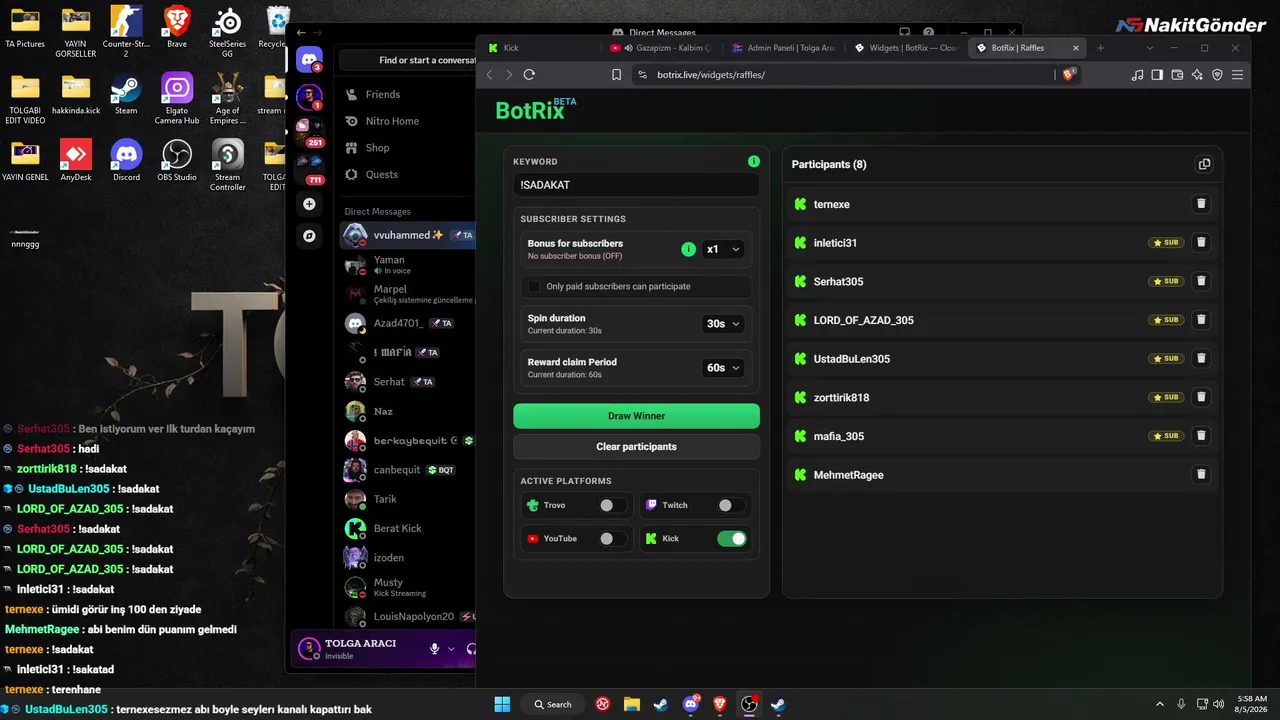Open Reward claim Period 60s dropdown
The height and width of the screenshot is (720, 1280).
[723, 368]
